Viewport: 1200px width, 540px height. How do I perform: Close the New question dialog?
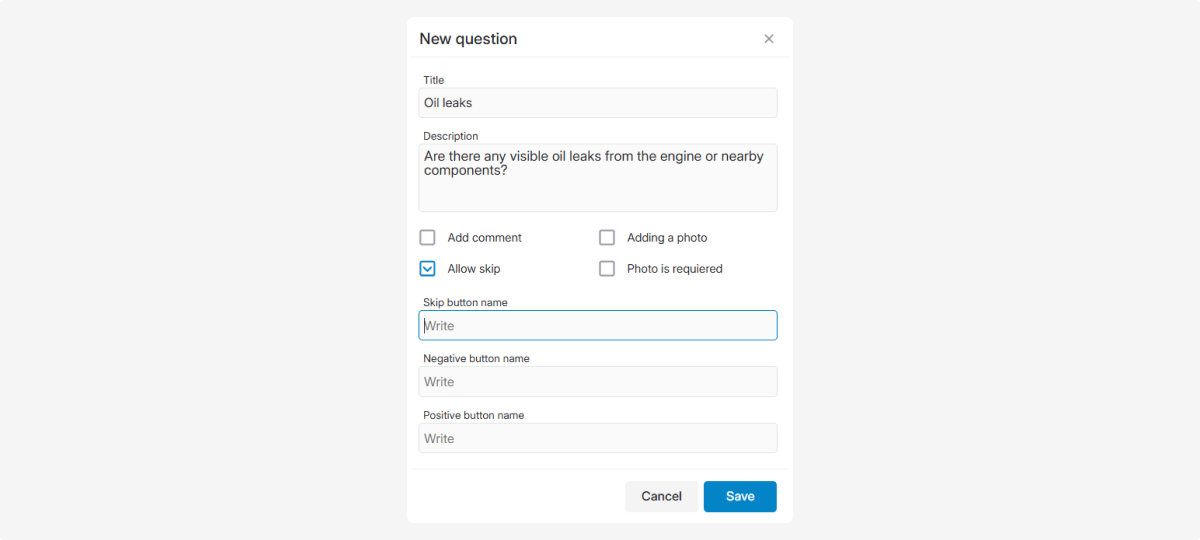coord(769,39)
